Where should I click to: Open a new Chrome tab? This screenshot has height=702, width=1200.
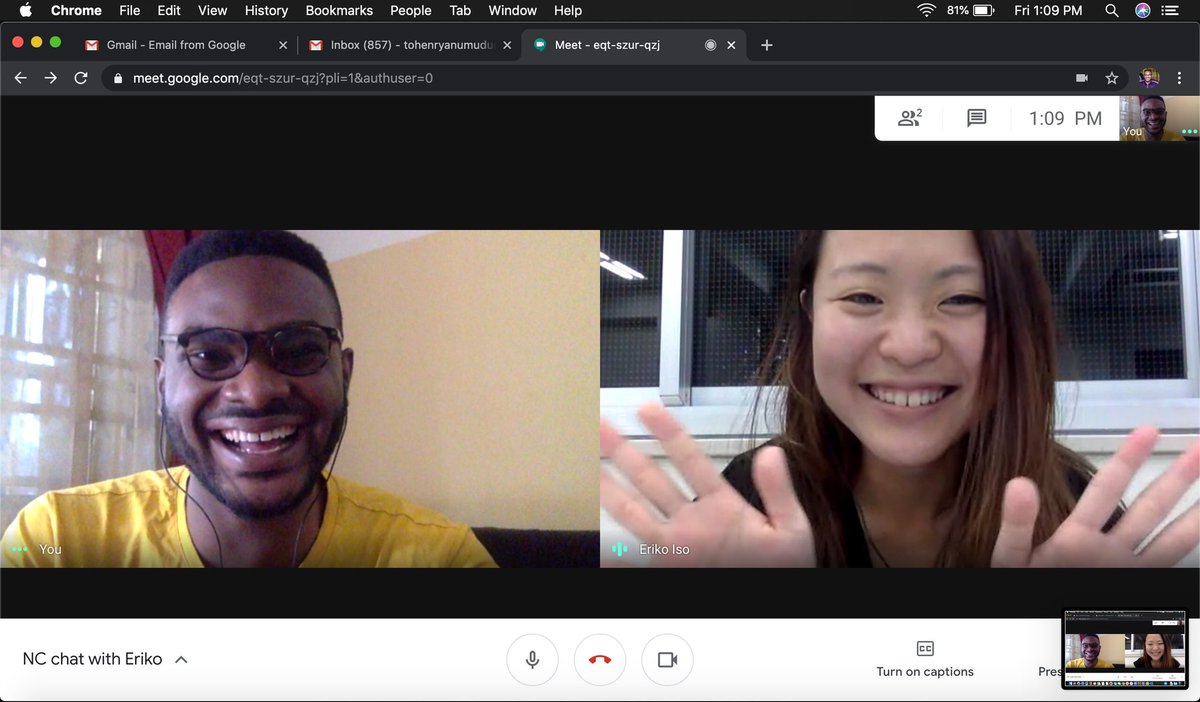tap(767, 45)
